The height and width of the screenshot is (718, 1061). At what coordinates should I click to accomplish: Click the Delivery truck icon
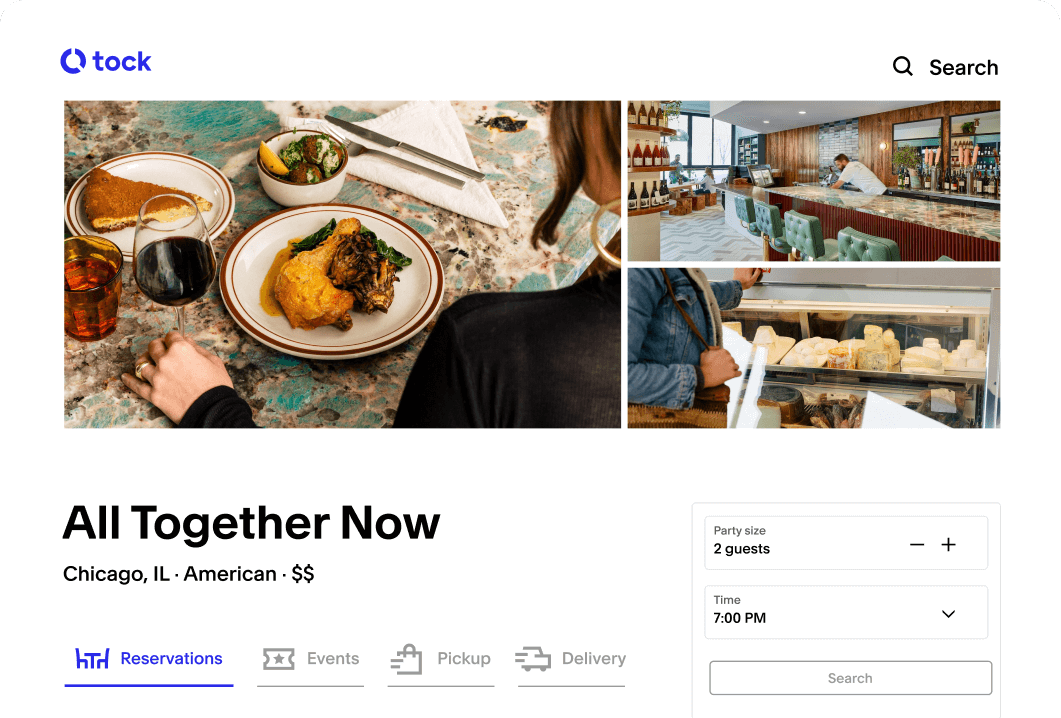coord(533,658)
